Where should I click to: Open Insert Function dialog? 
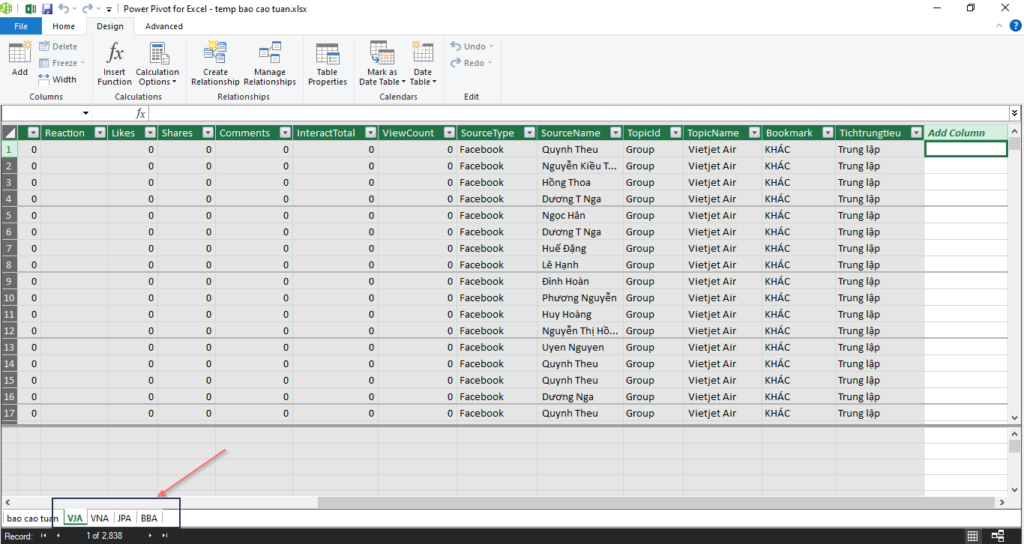[x=114, y=63]
